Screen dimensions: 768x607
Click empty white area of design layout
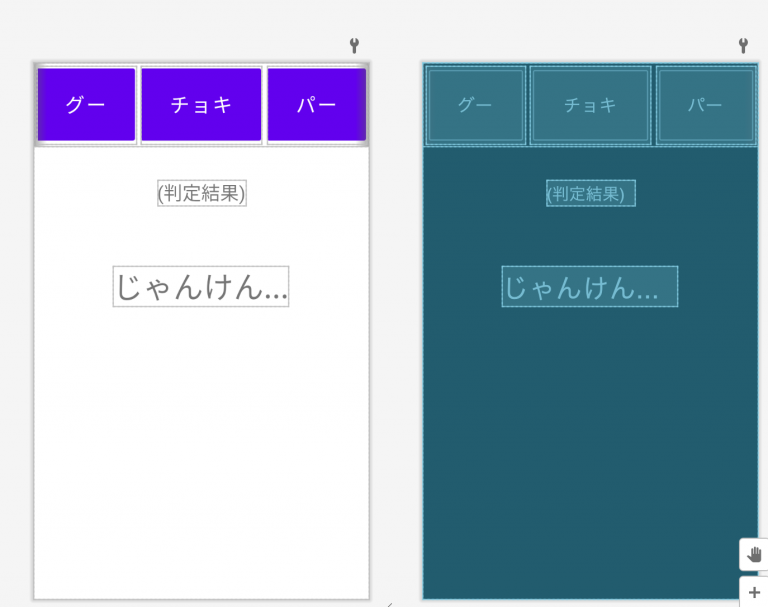(201, 441)
